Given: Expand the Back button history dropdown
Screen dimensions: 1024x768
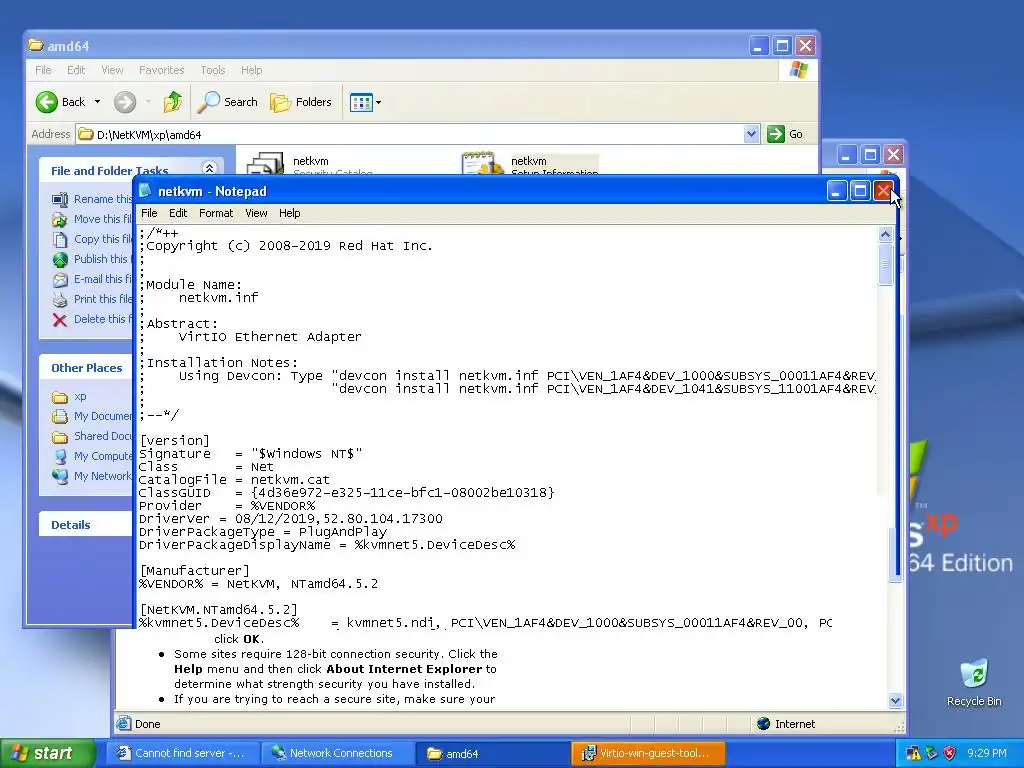Looking at the screenshot, I should [97, 102].
